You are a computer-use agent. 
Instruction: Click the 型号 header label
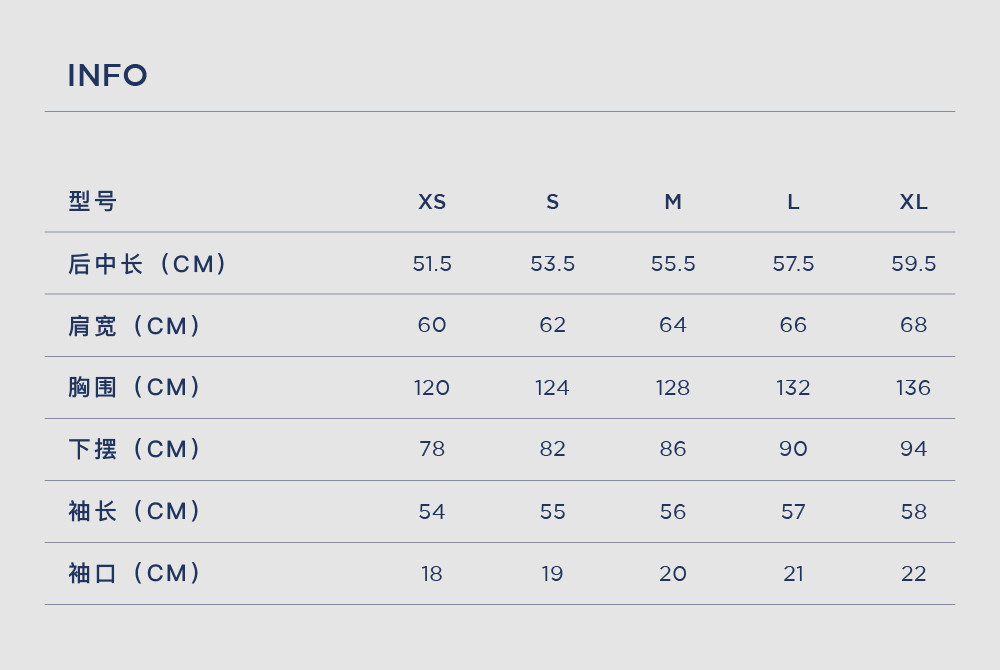point(92,201)
